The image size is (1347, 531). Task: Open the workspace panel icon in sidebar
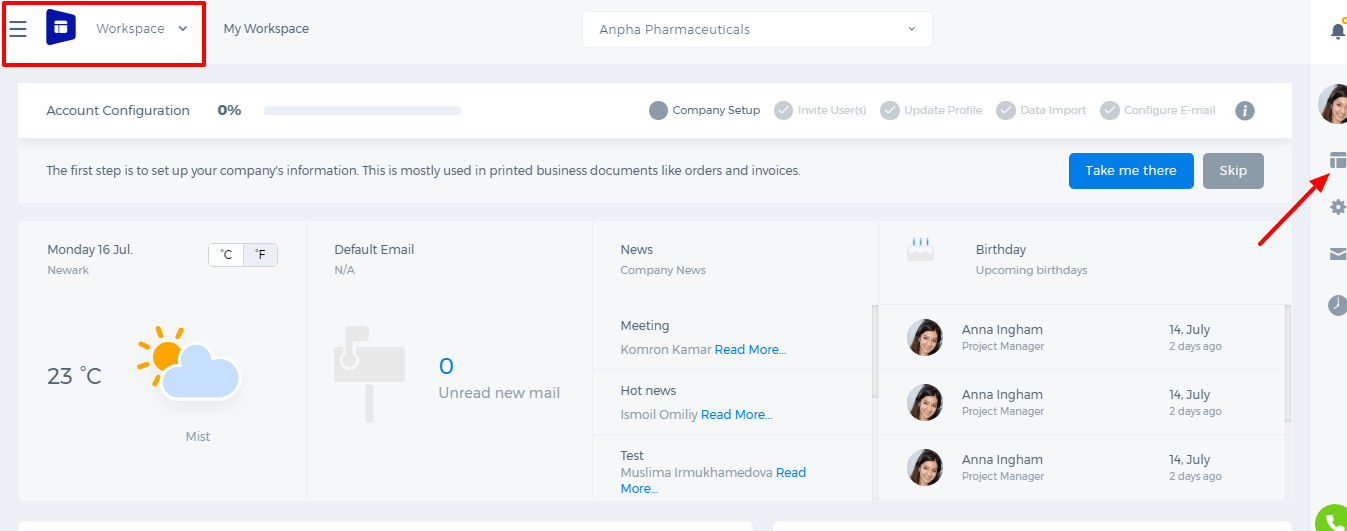1338,160
